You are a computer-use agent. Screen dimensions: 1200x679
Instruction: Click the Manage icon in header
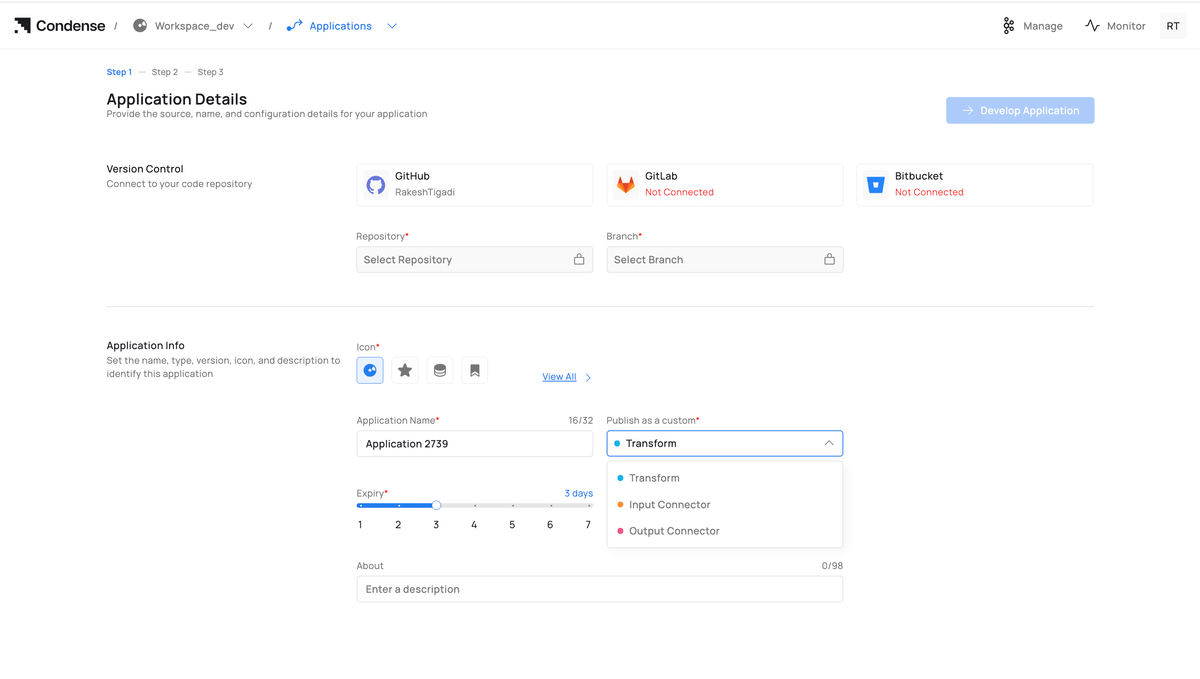(1008, 26)
